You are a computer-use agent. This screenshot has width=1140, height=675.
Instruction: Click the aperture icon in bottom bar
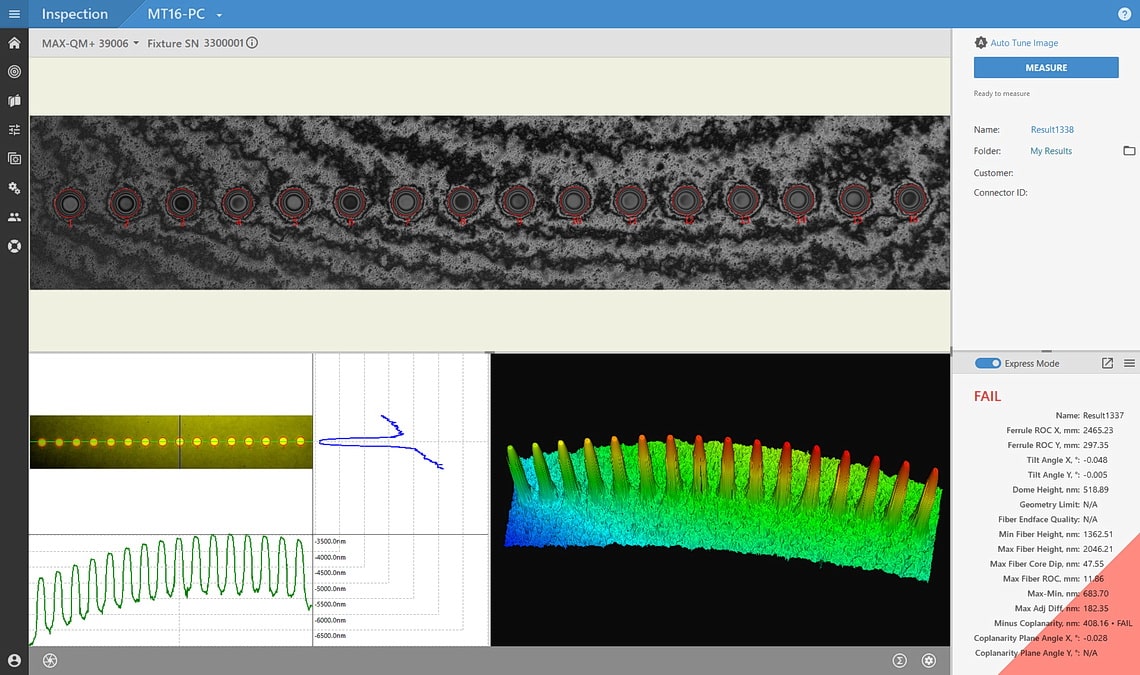pyautogui.click(x=50, y=660)
